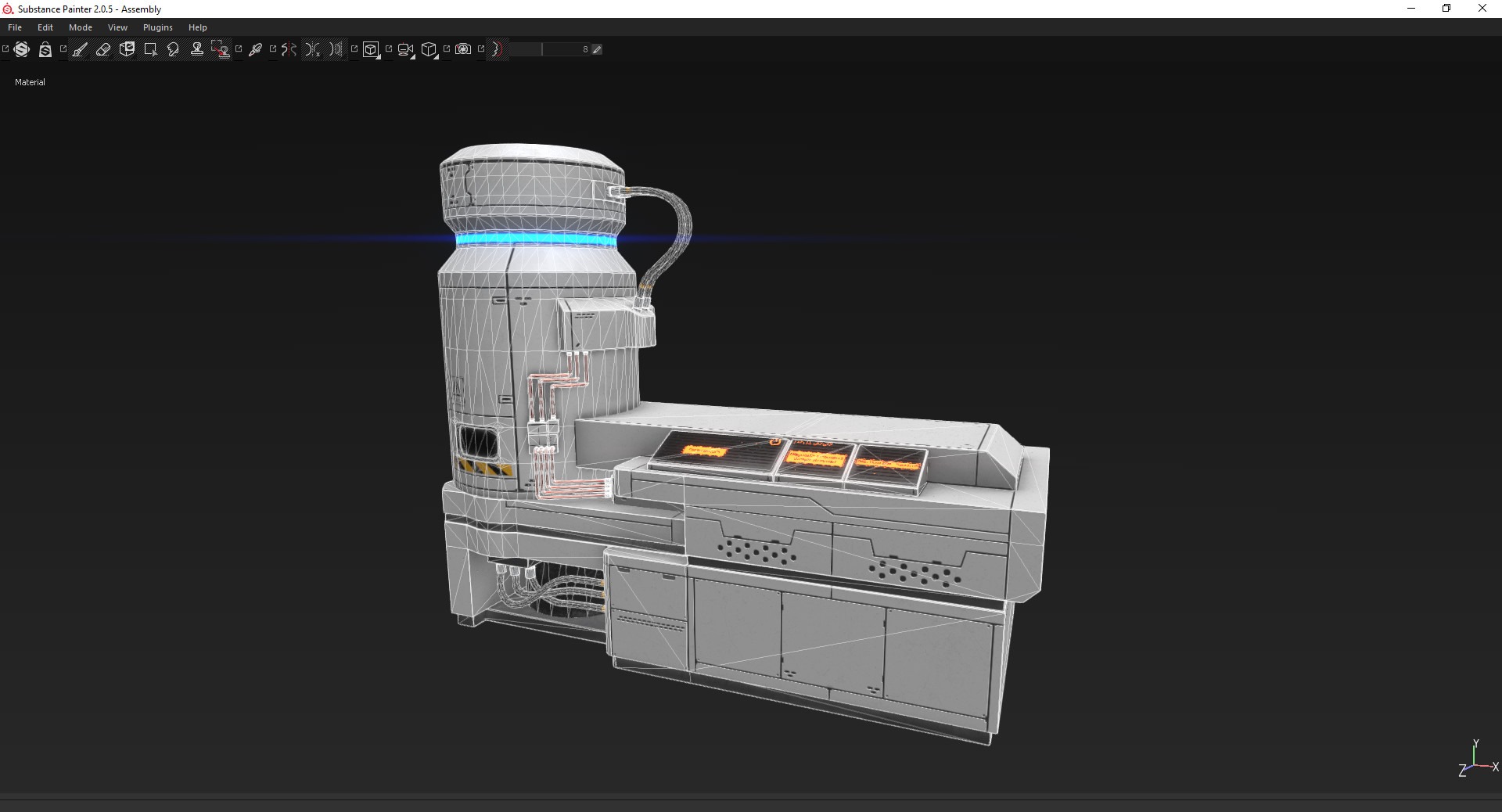Select the Smudge tool
1502x812 pixels.
pos(174,49)
